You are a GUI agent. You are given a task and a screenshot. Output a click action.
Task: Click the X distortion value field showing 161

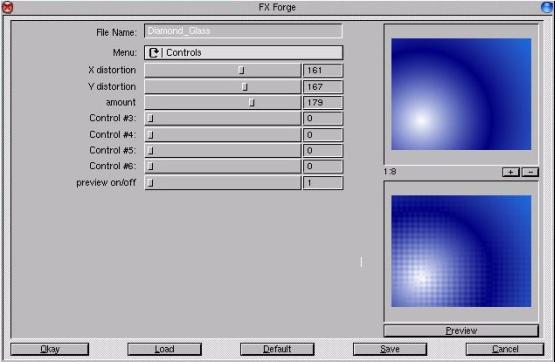click(x=323, y=70)
